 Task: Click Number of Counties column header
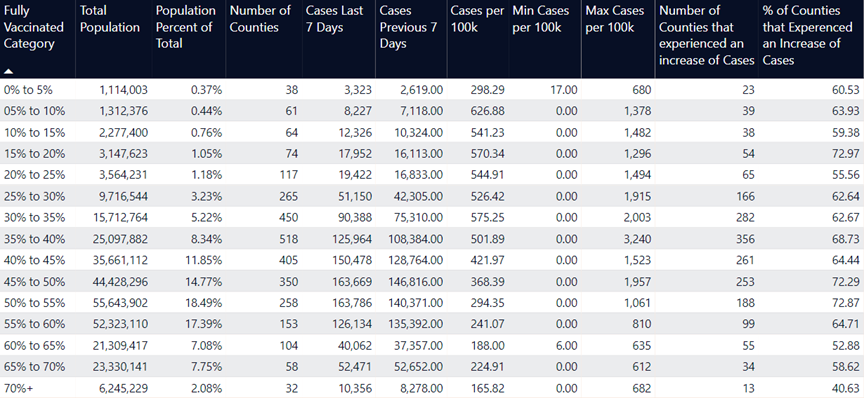pyautogui.click(x=260, y=19)
